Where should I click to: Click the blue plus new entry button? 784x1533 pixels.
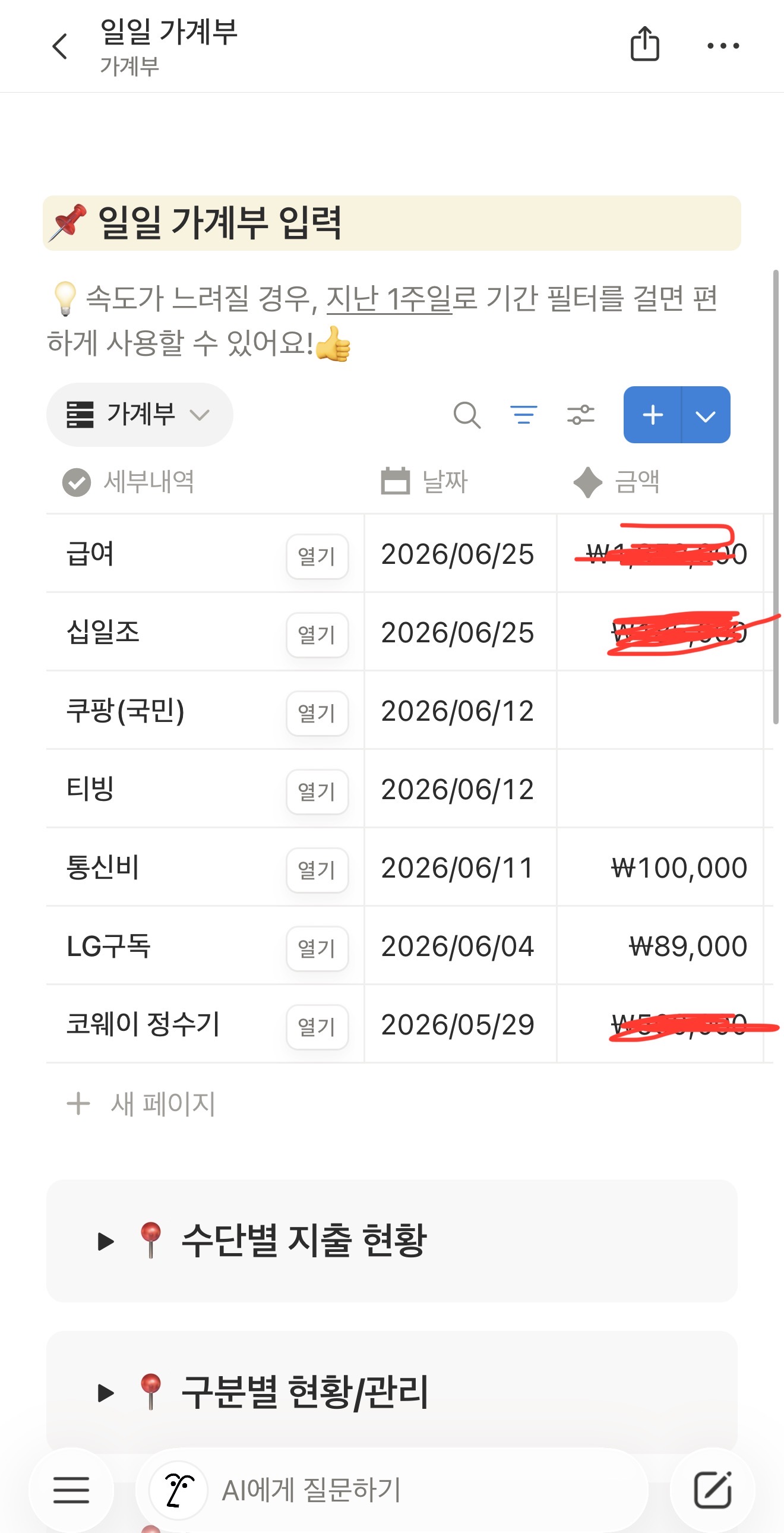click(x=653, y=415)
